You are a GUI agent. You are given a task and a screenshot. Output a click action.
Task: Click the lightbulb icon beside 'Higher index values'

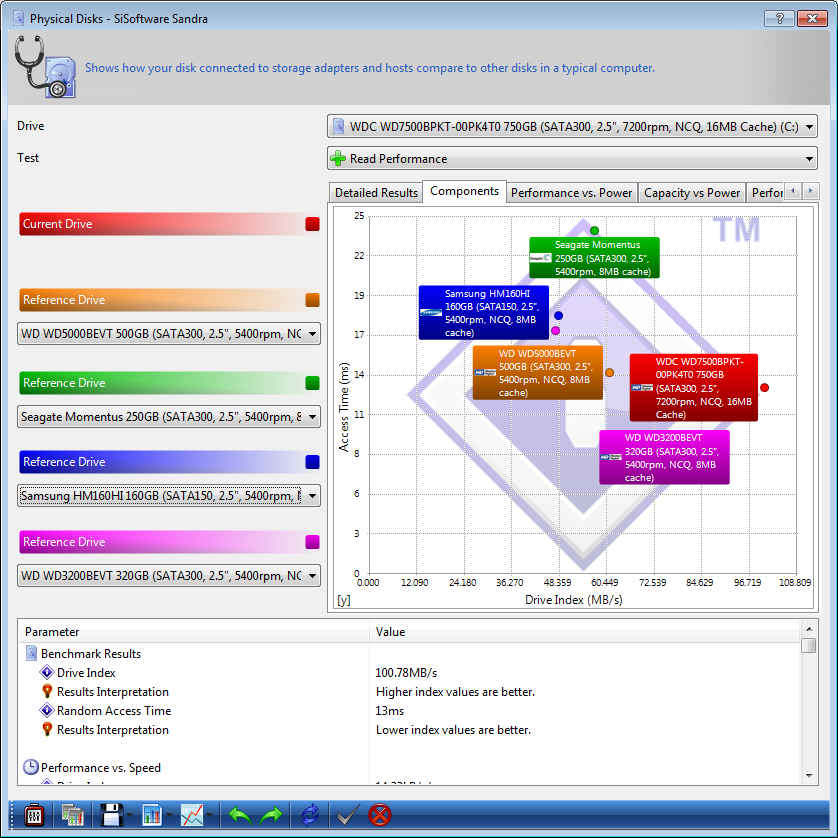coord(47,692)
